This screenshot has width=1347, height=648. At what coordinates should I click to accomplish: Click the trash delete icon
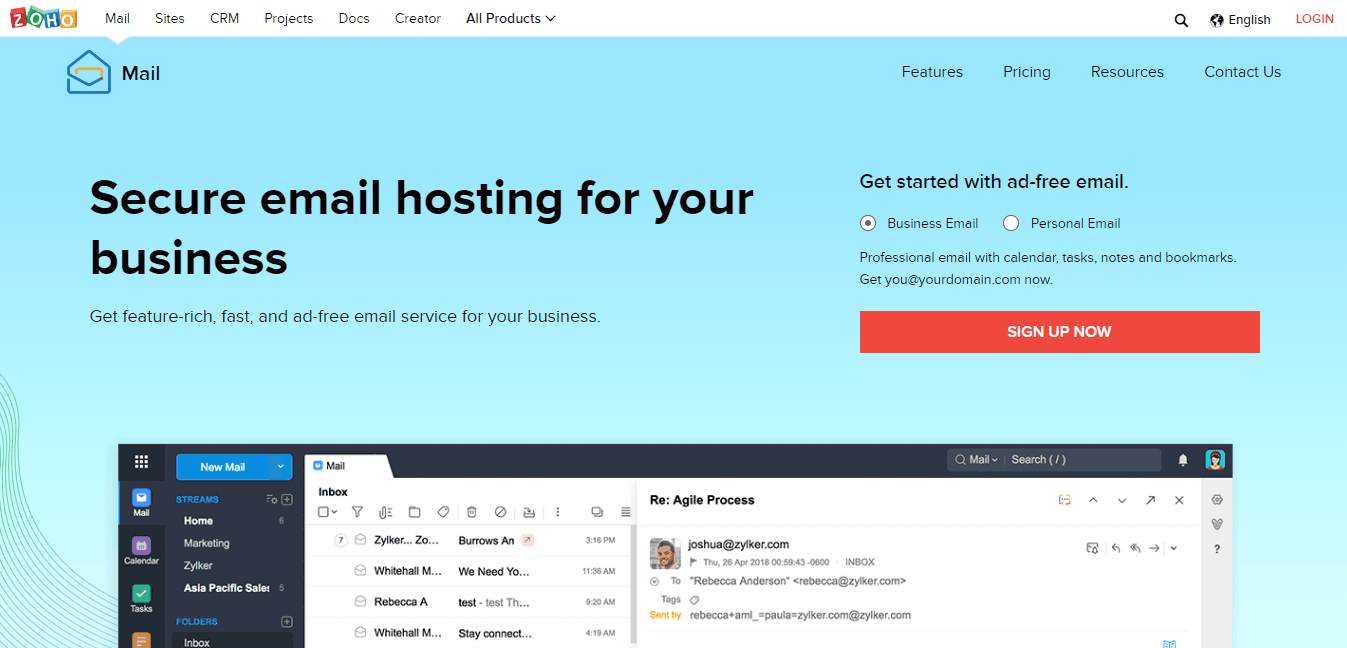(472, 512)
